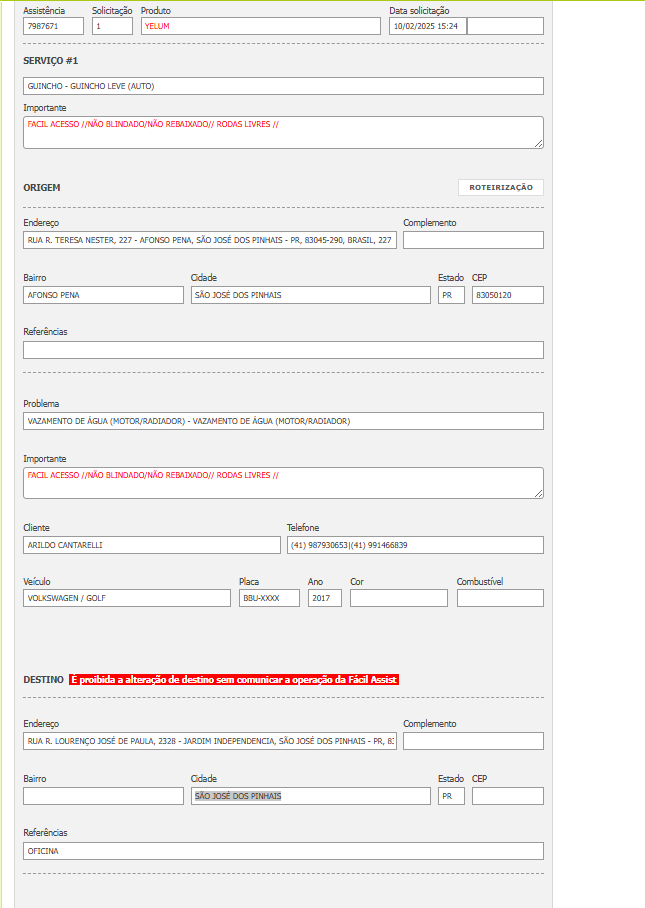Click the empty Destino CEP field

click(508, 796)
